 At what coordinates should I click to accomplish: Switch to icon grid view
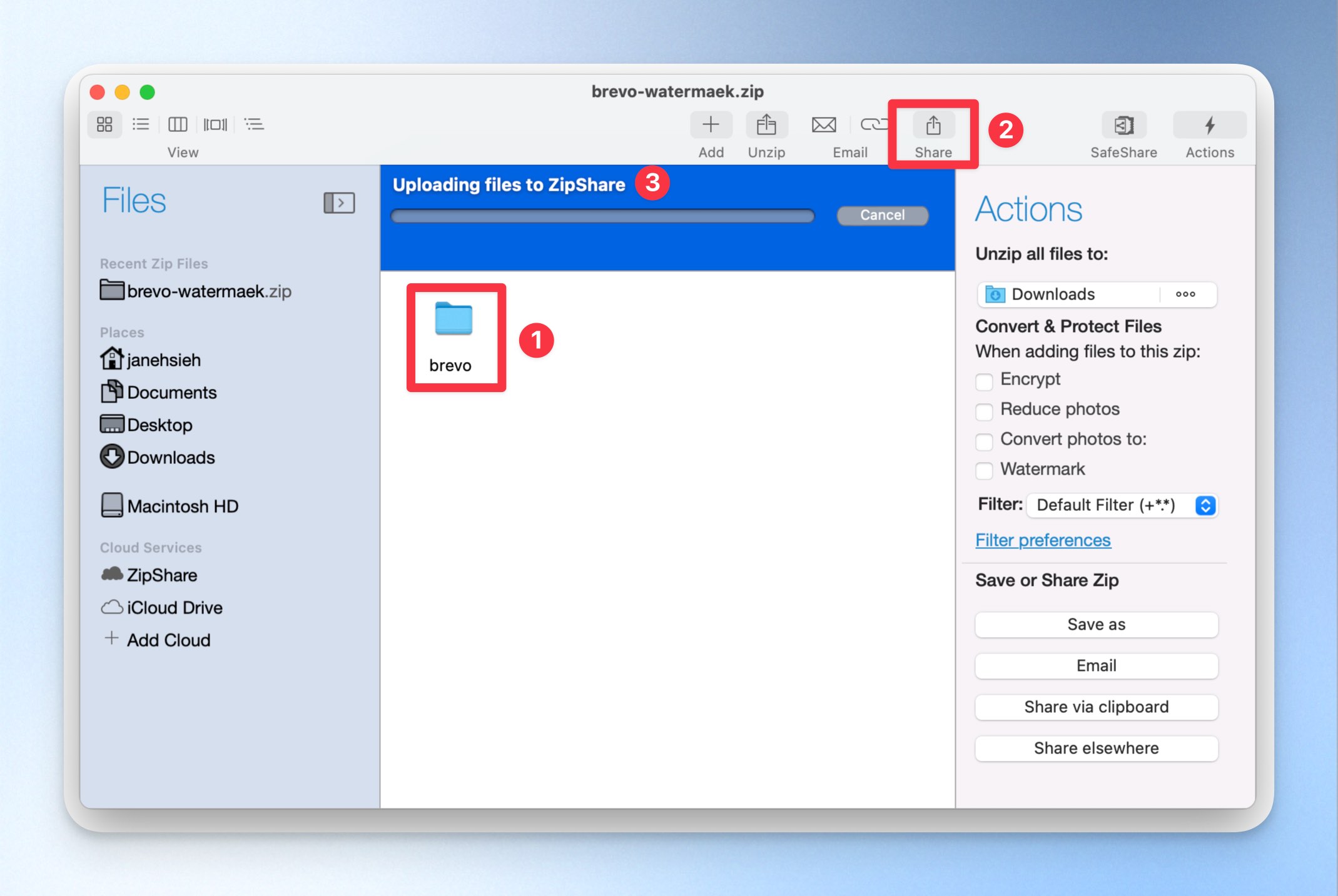[x=104, y=124]
